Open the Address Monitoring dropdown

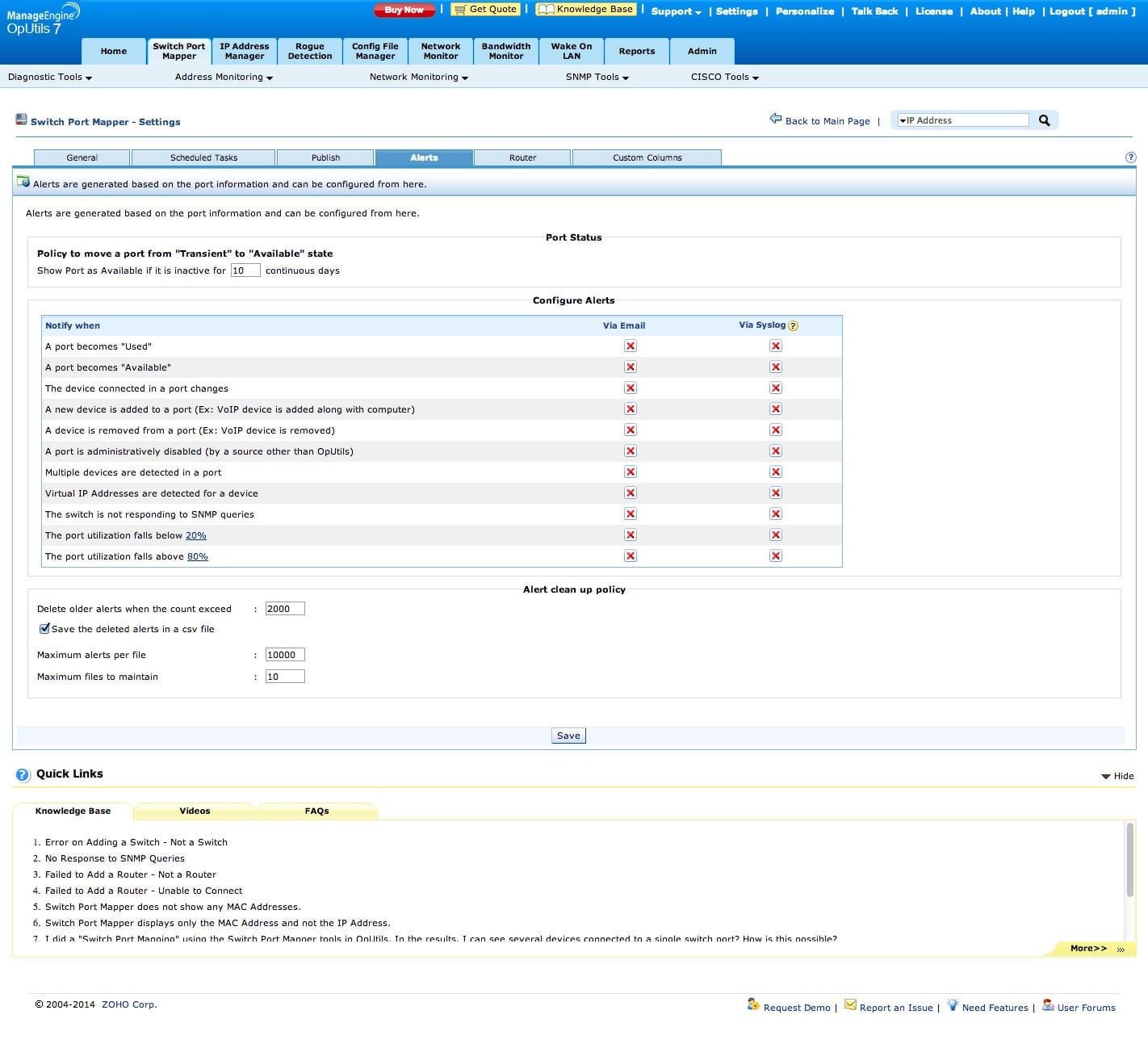tap(224, 78)
